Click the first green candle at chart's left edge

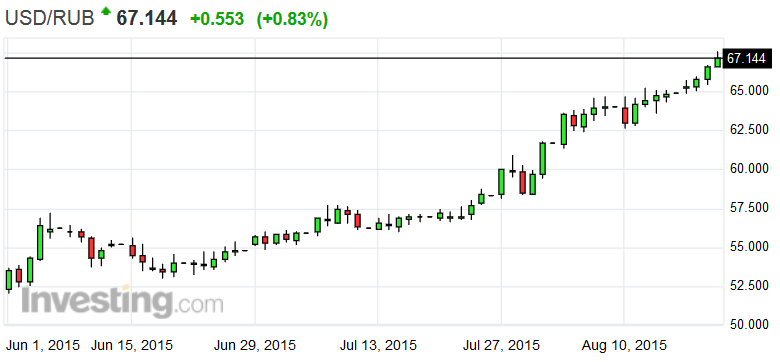8,279
